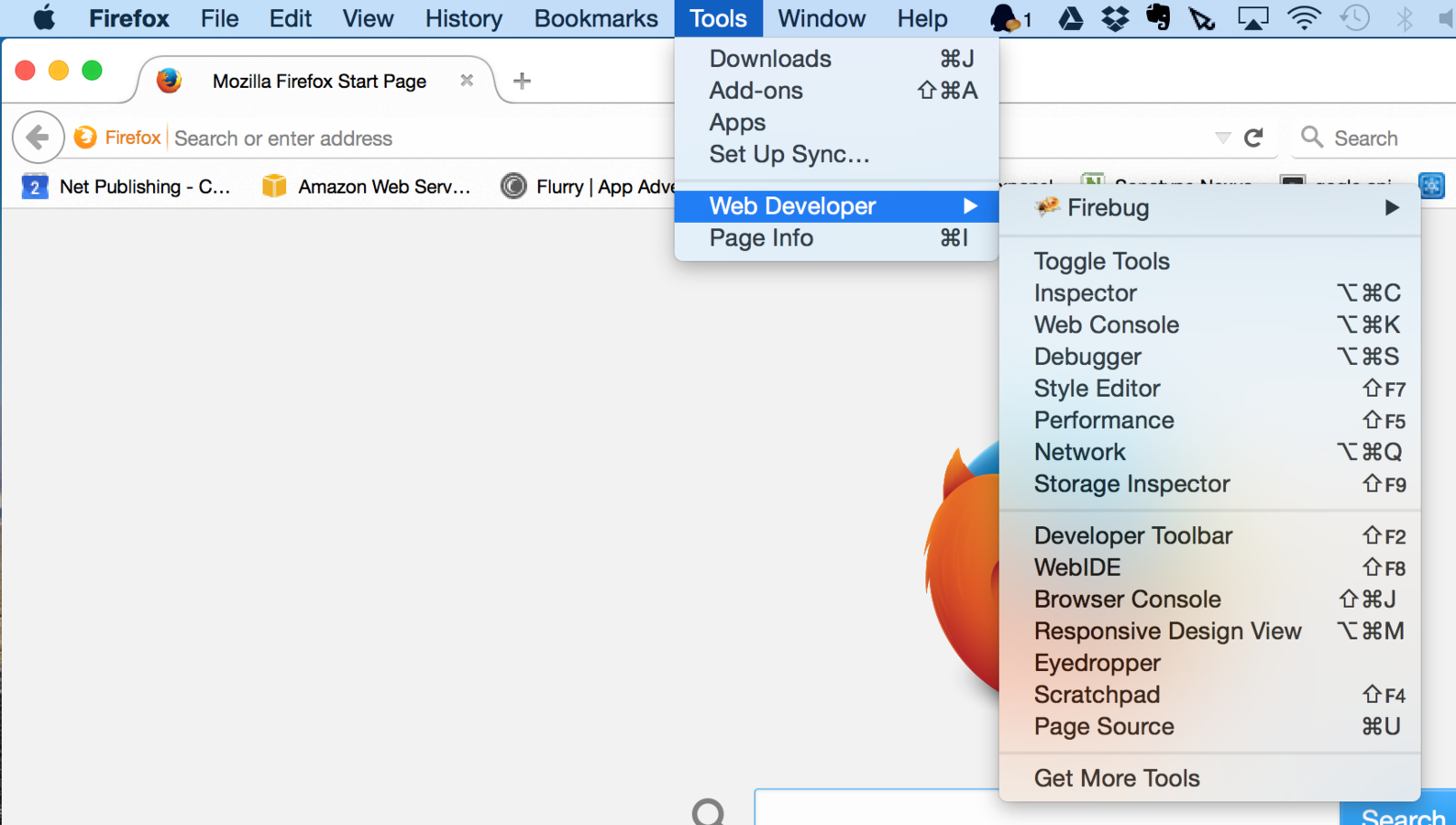1456x825 pixels.
Task: Activate the Eyedropper tool
Action: (1209, 663)
